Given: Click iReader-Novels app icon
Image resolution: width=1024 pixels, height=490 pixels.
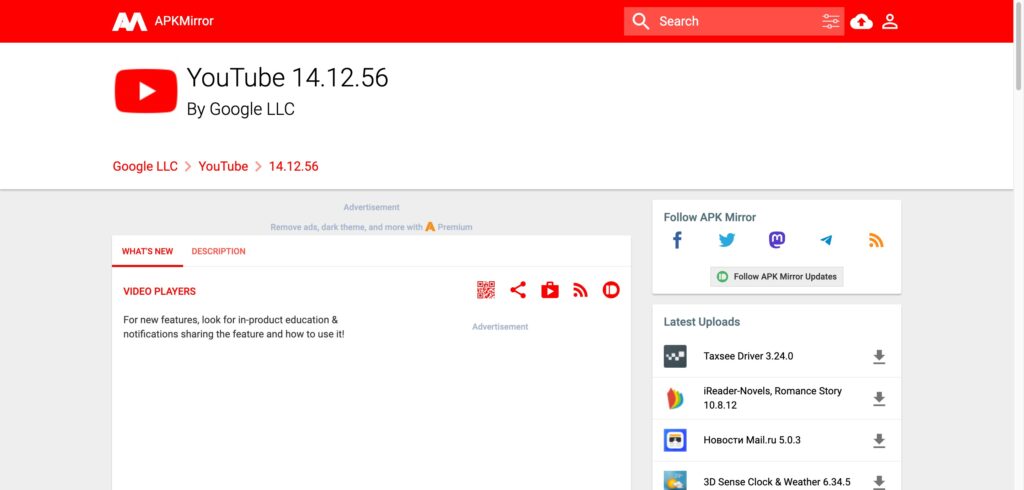Looking at the screenshot, I should click(x=675, y=399).
